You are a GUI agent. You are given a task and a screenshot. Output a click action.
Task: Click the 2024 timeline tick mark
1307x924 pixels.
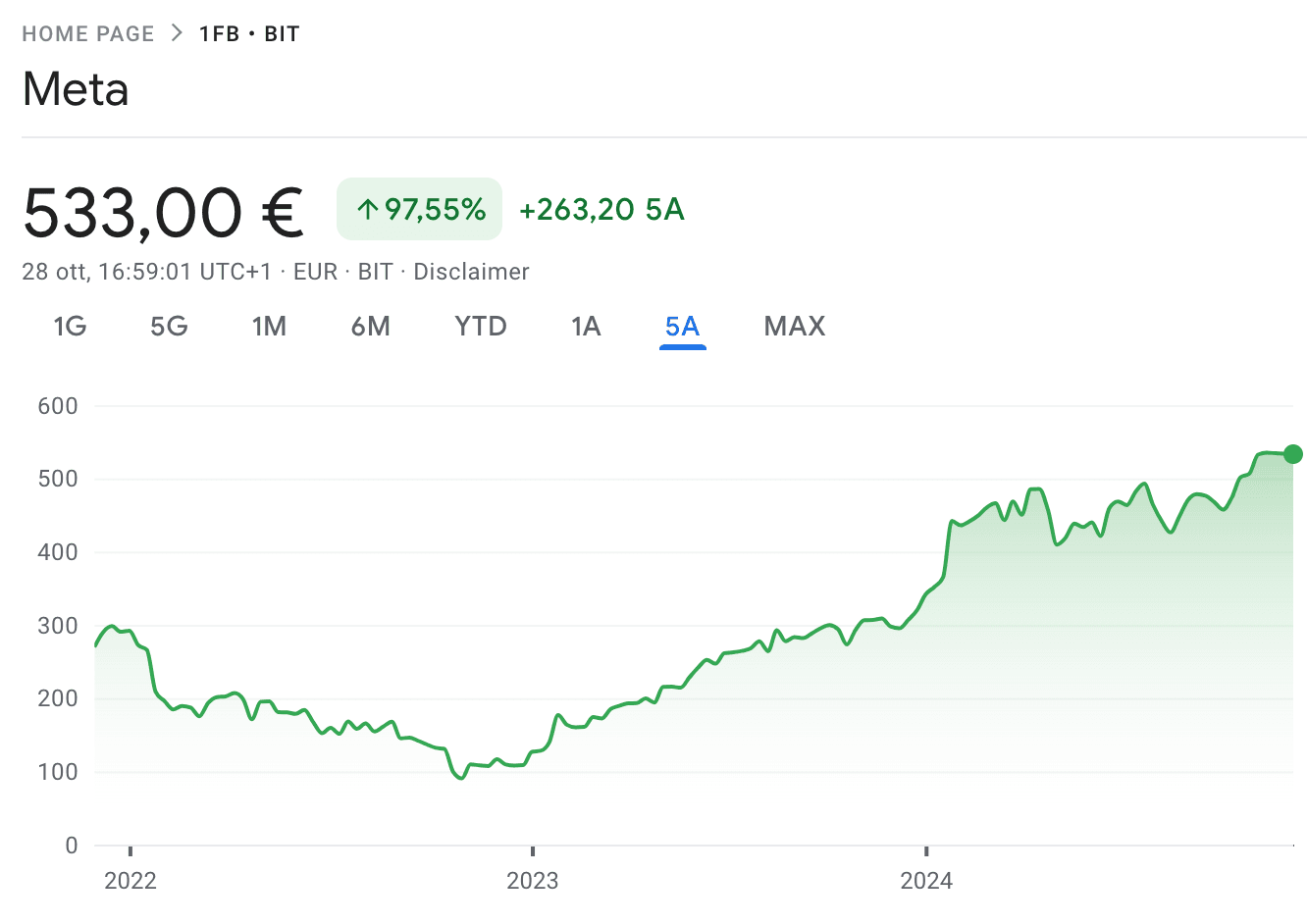[x=926, y=851]
